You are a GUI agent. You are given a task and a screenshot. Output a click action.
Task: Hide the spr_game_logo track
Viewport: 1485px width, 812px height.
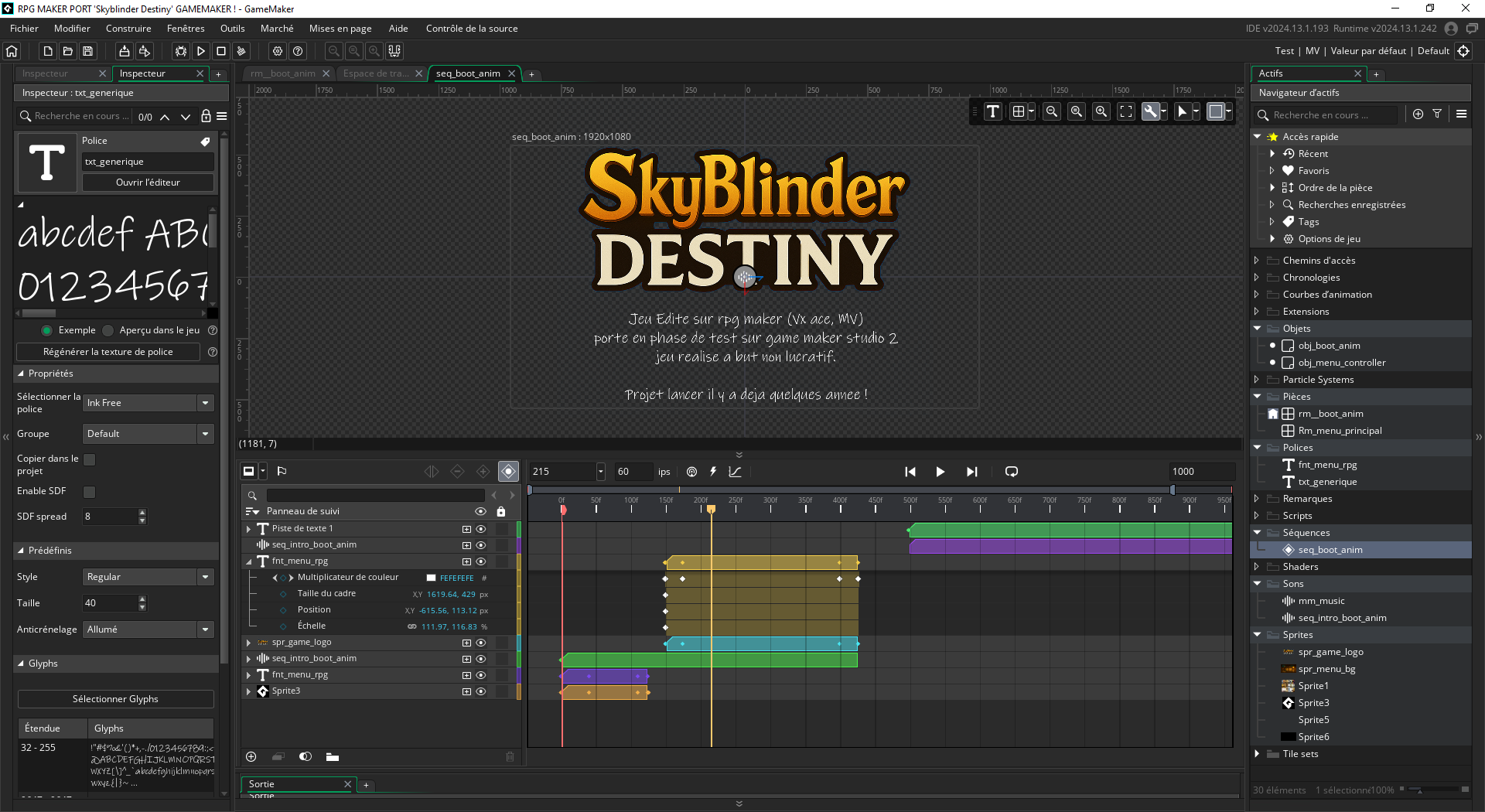tap(480, 643)
